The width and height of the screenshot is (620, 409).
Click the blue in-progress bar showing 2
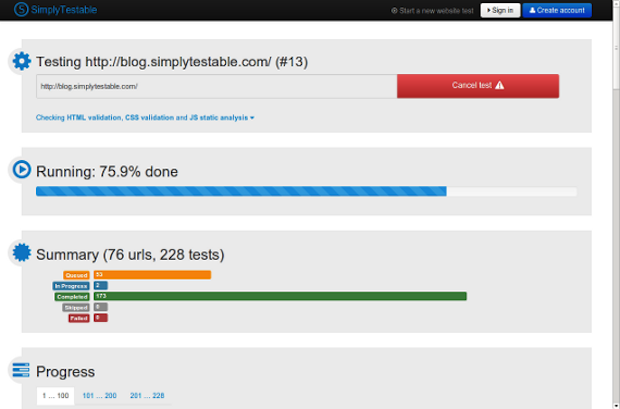(x=100, y=285)
